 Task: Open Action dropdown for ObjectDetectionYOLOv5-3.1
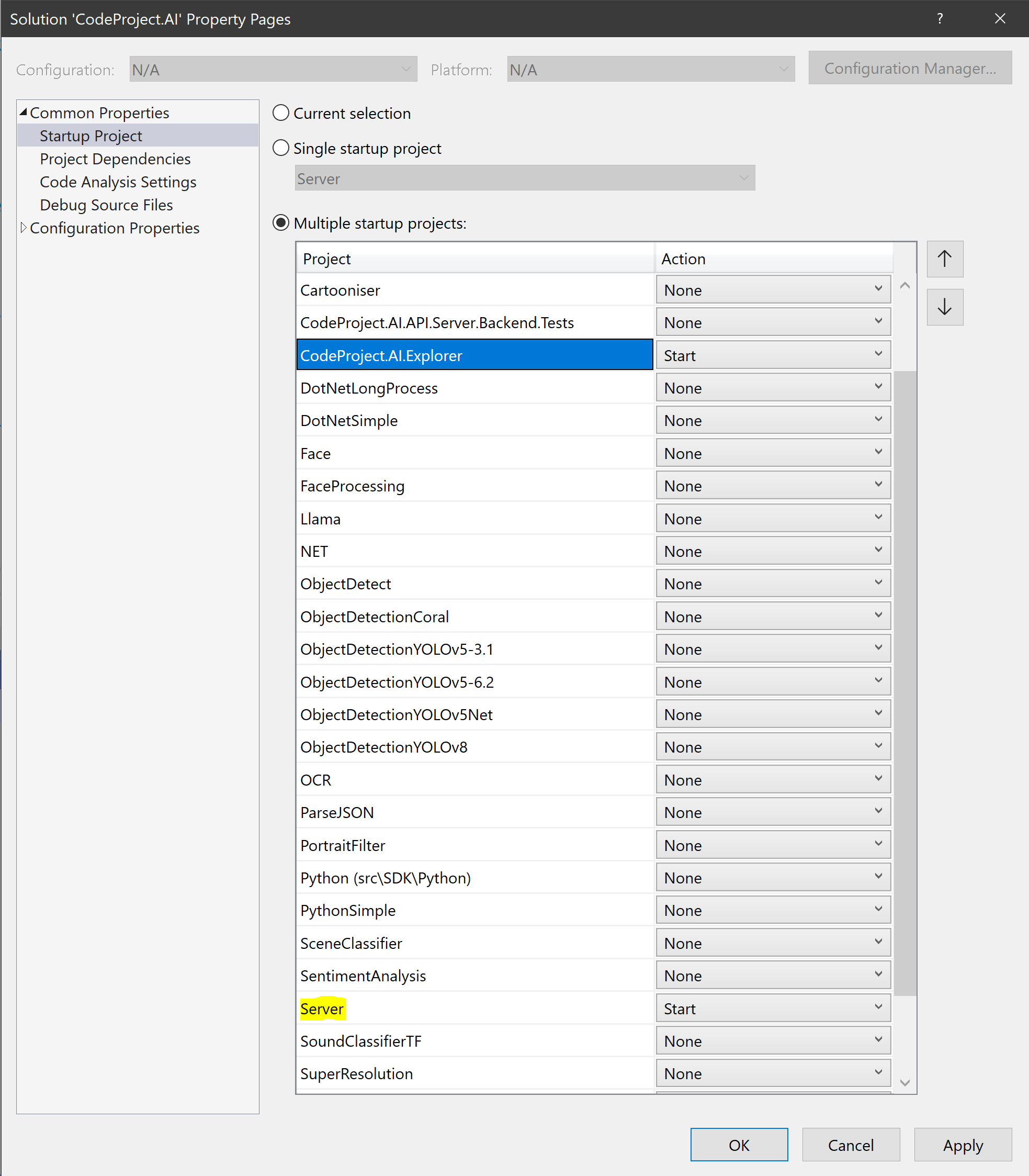click(x=773, y=648)
